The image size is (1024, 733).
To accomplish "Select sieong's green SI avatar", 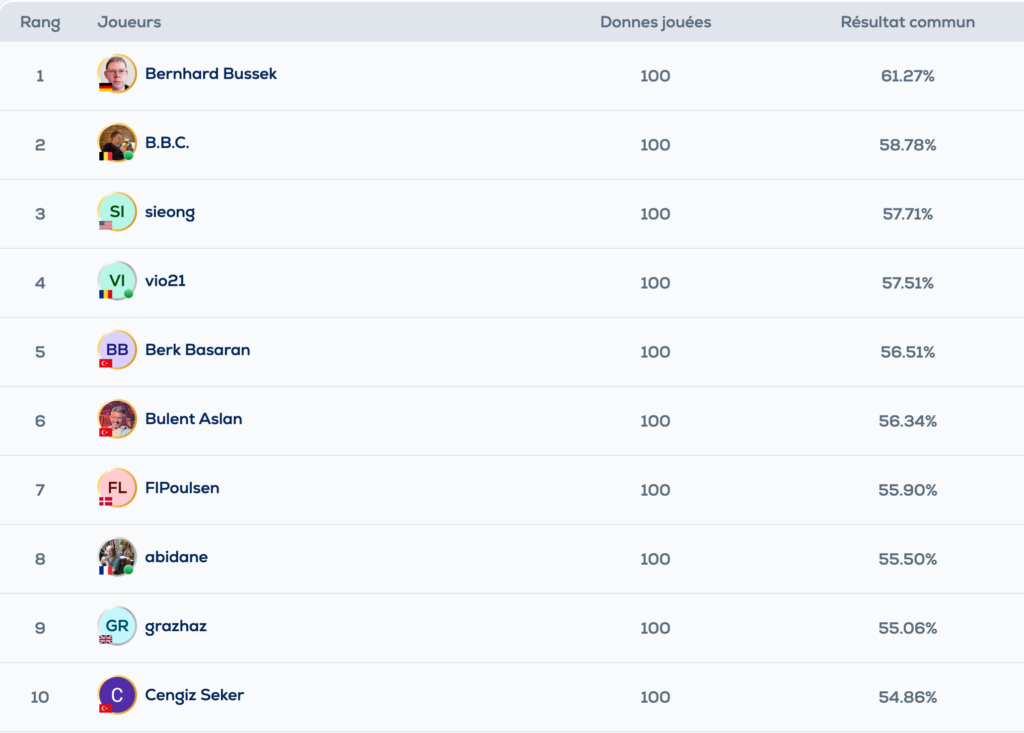I will click(x=117, y=212).
